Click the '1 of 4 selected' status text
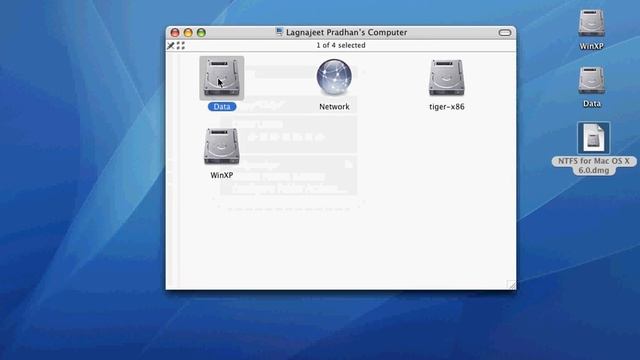 pyautogui.click(x=341, y=45)
